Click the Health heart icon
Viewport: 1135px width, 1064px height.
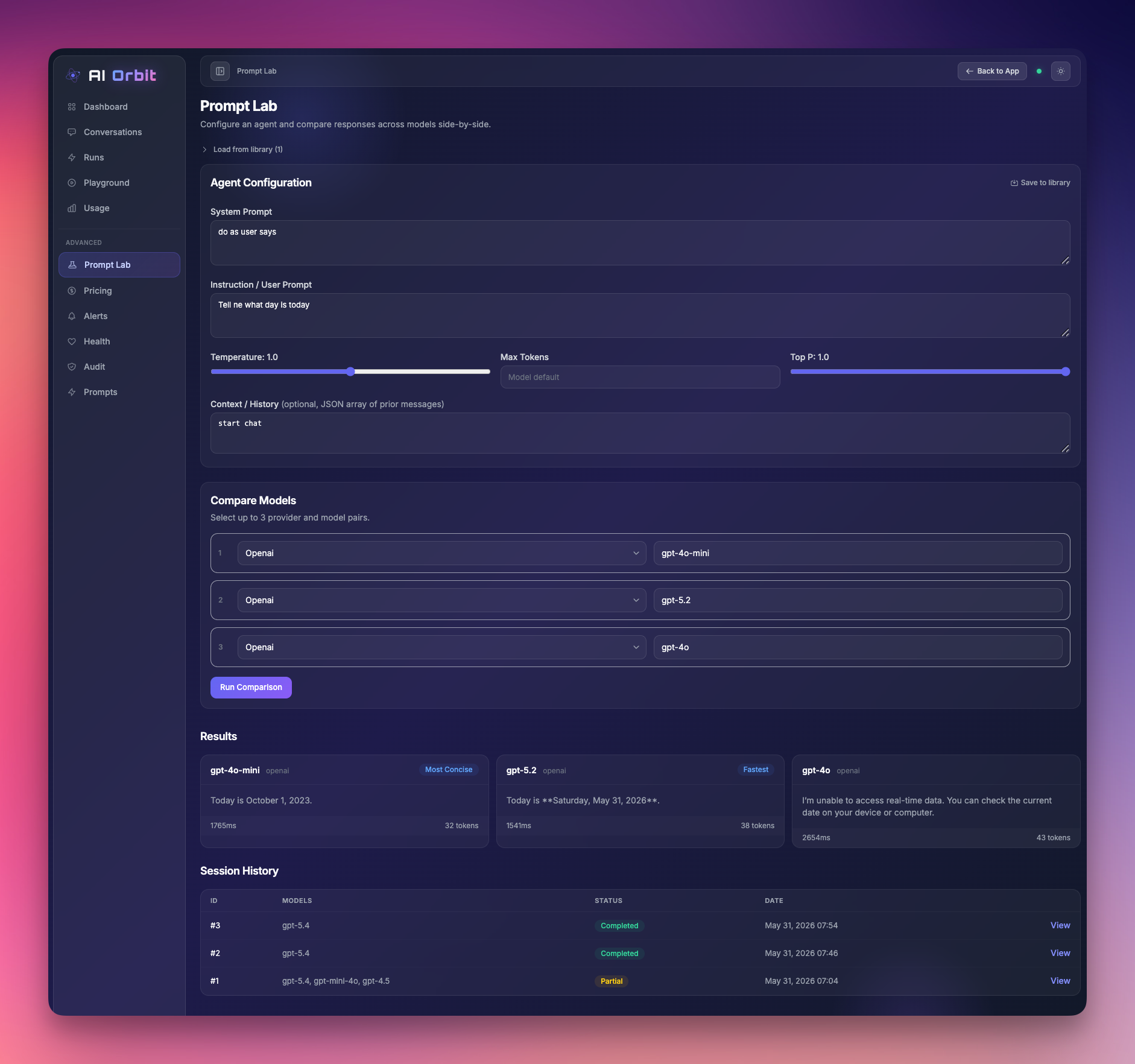[72, 341]
